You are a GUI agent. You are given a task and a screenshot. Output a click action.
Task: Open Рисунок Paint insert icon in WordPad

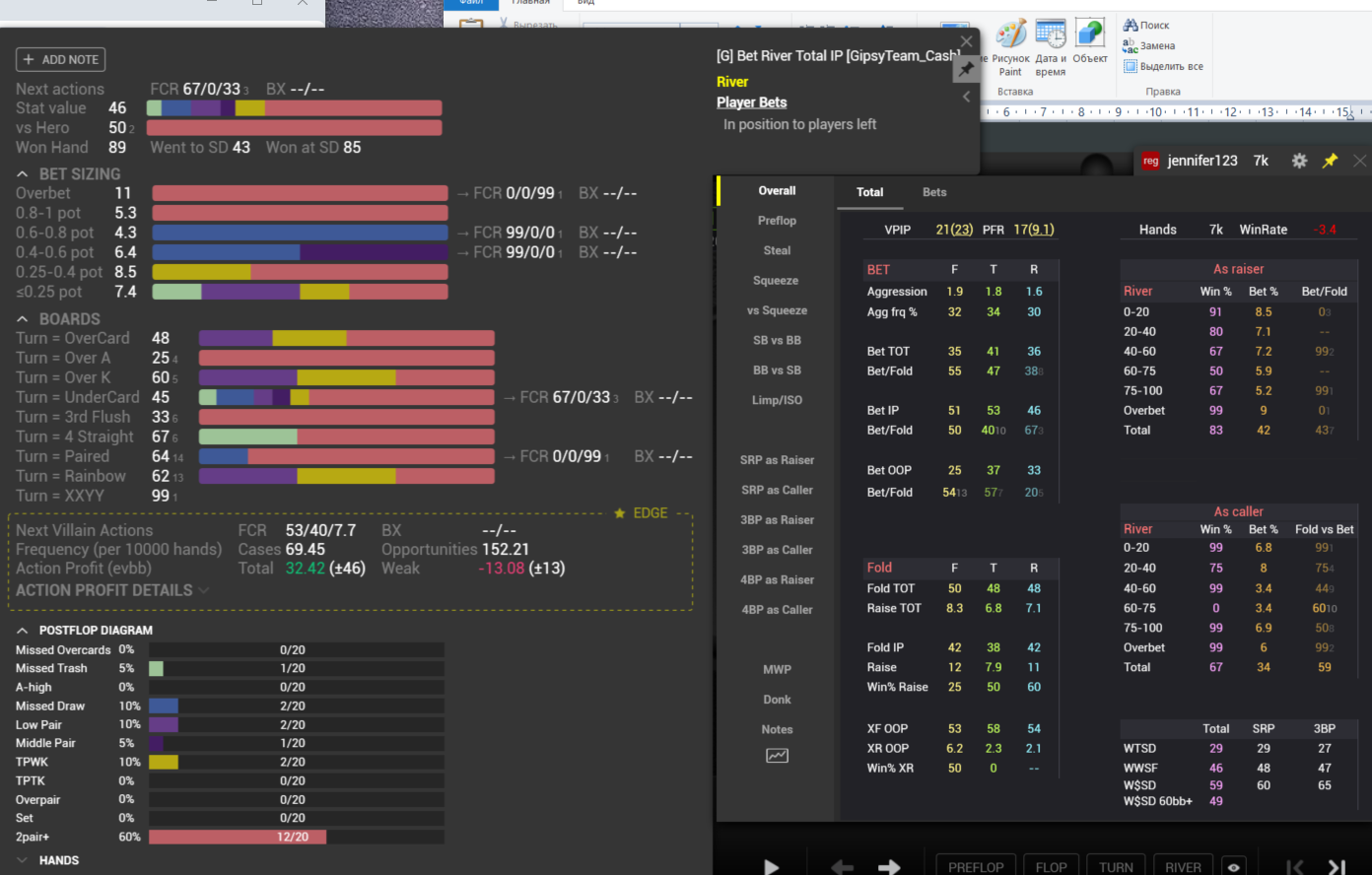1010,46
